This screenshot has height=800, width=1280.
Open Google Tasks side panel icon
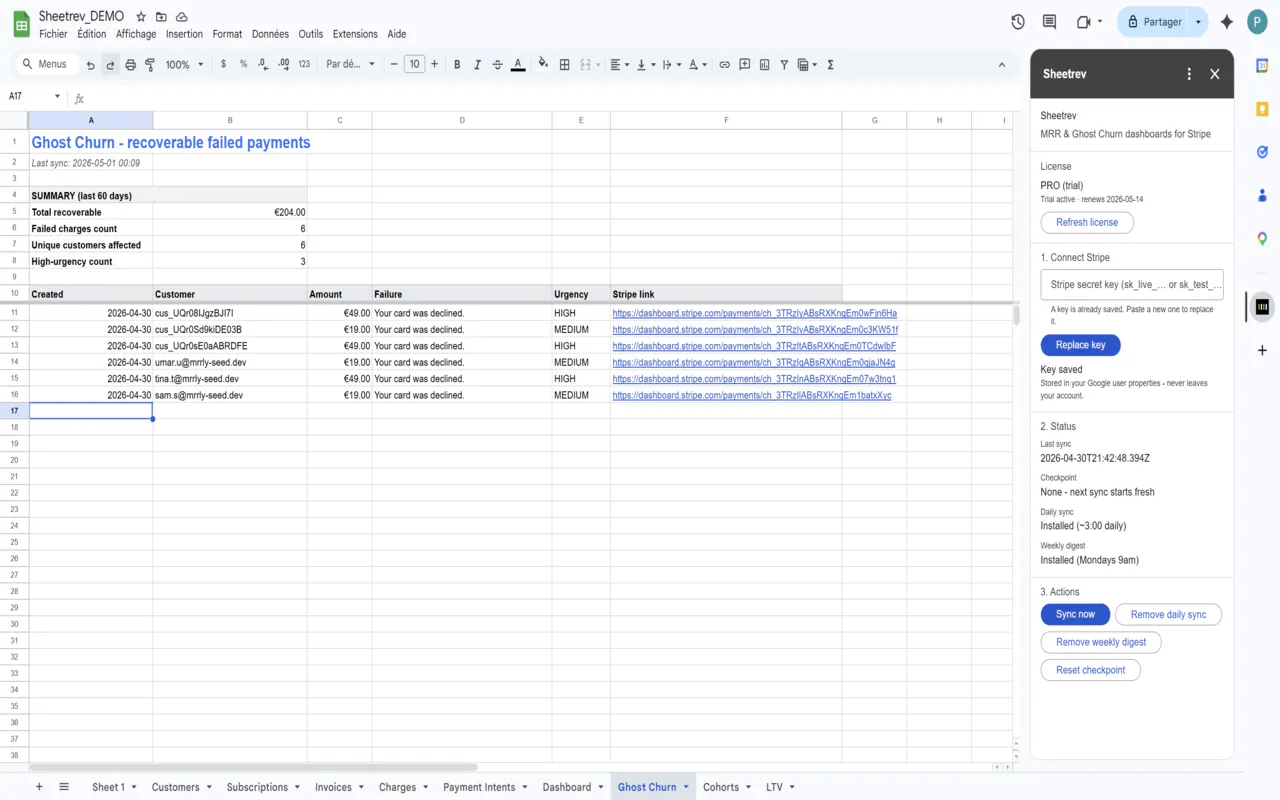tap(1262, 152)
